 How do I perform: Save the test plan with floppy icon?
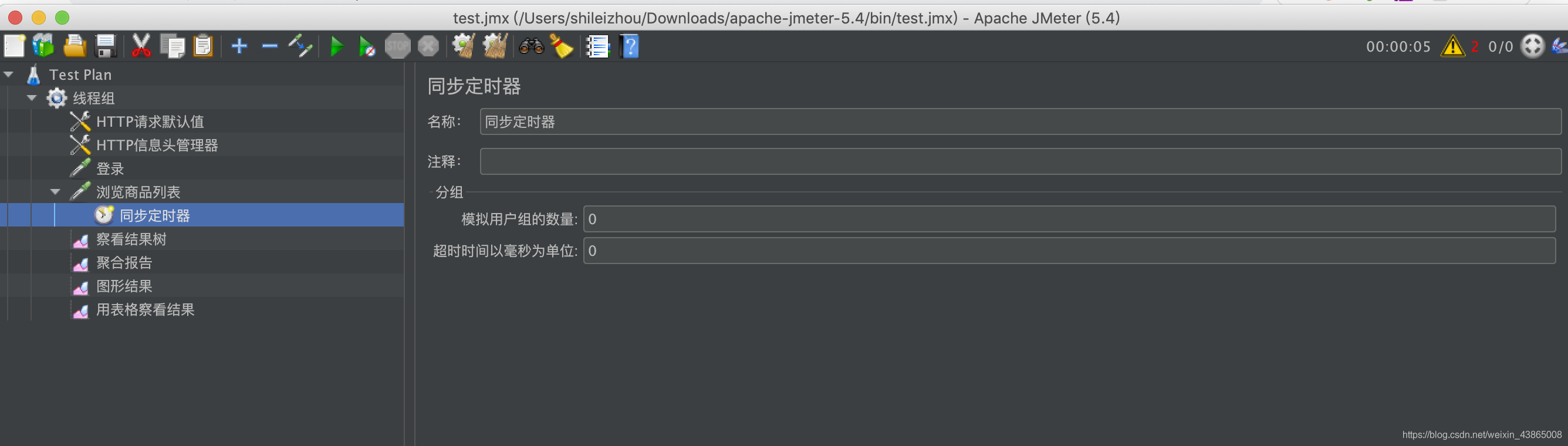106,46
